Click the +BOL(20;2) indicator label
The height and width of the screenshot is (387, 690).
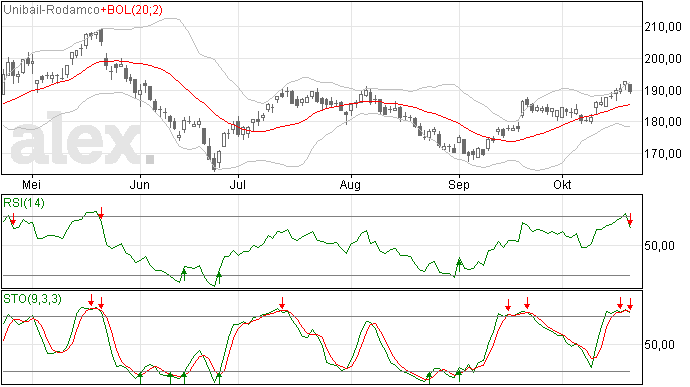coord(132,10)
